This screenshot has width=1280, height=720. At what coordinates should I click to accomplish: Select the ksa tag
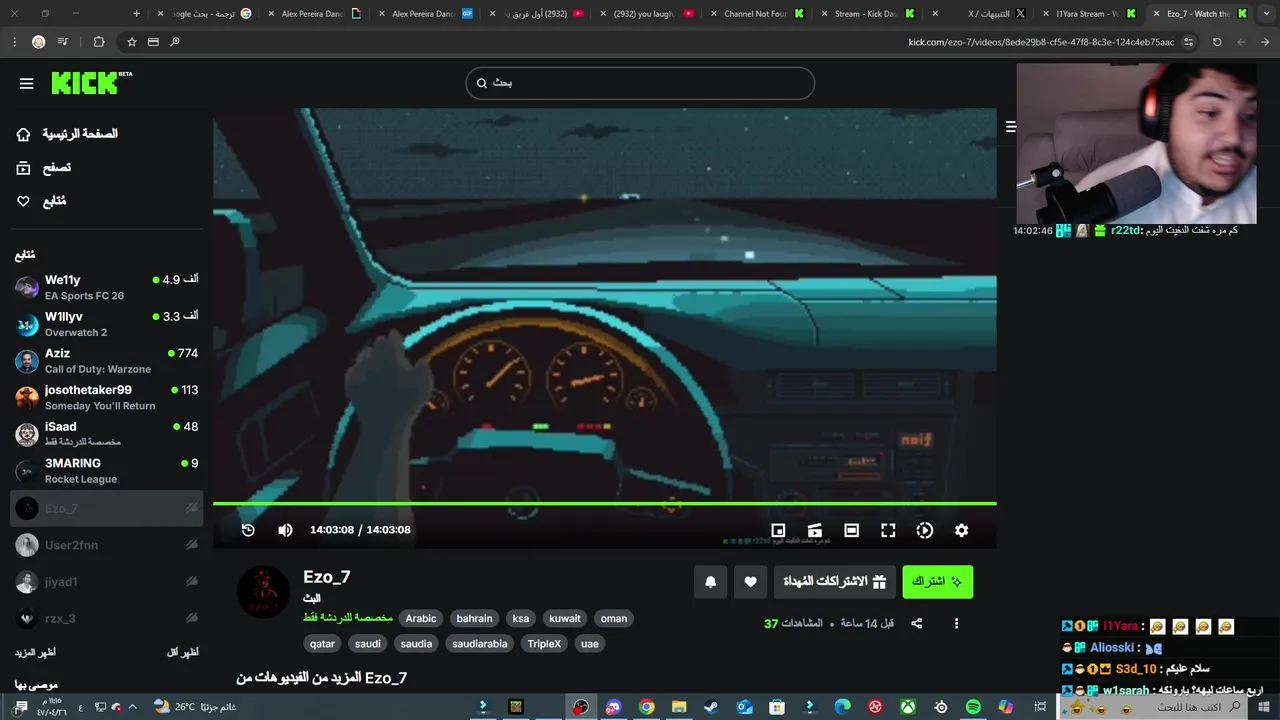click(520, 618)
